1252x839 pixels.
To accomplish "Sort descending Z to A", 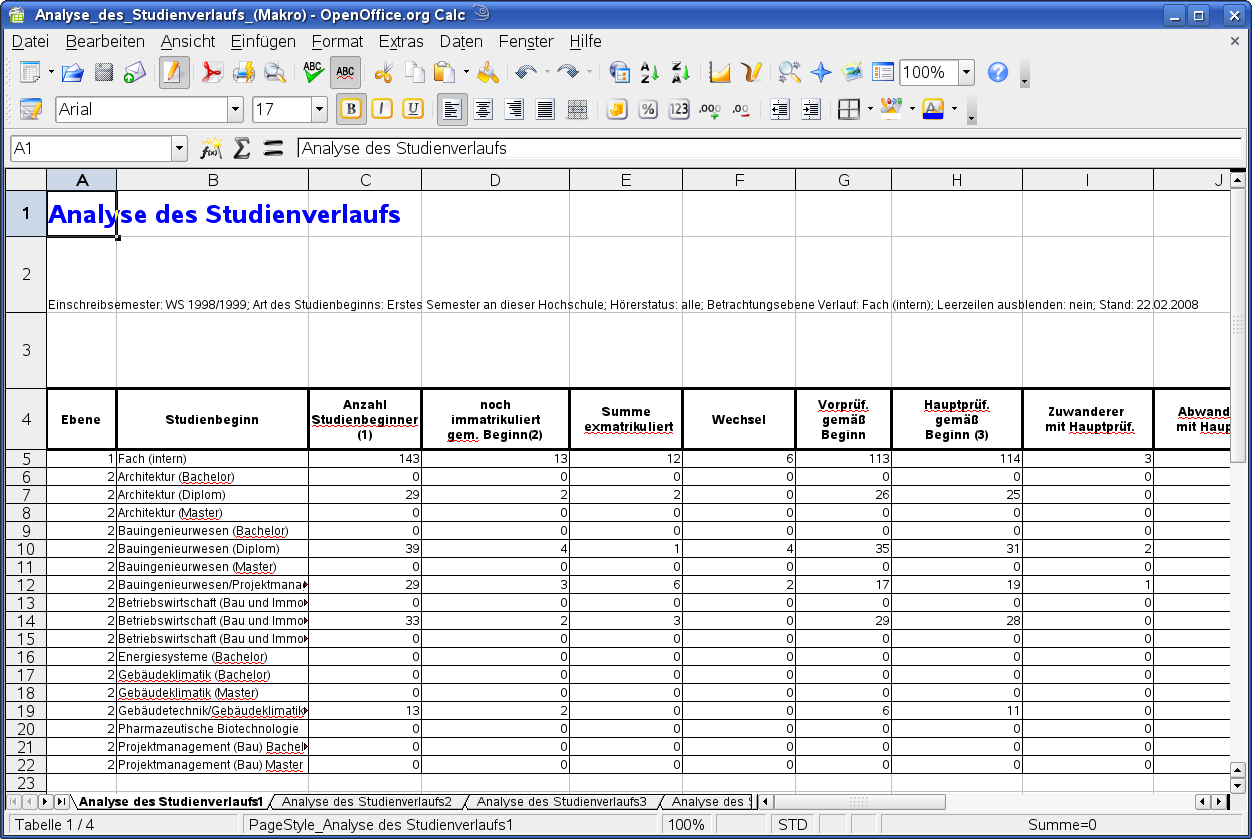I will [x=681, y=72].
